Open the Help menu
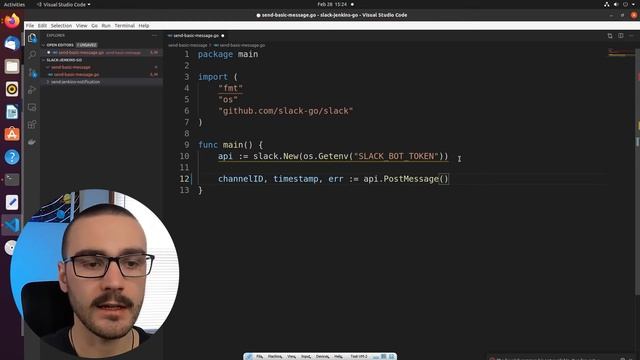Image resolution: width=640 pixels, height=360 pixels. tap(144, 26)
